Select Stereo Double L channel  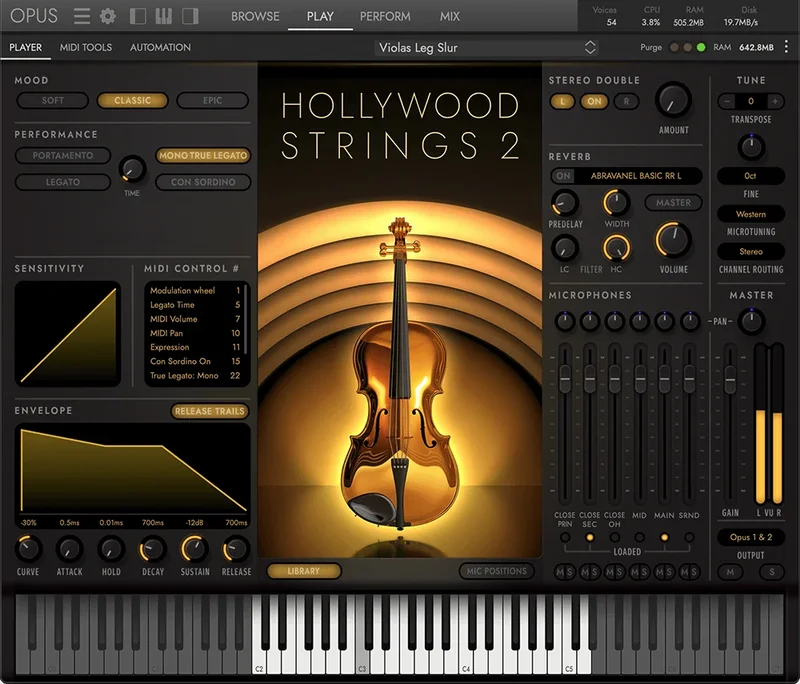coord(562,102)
